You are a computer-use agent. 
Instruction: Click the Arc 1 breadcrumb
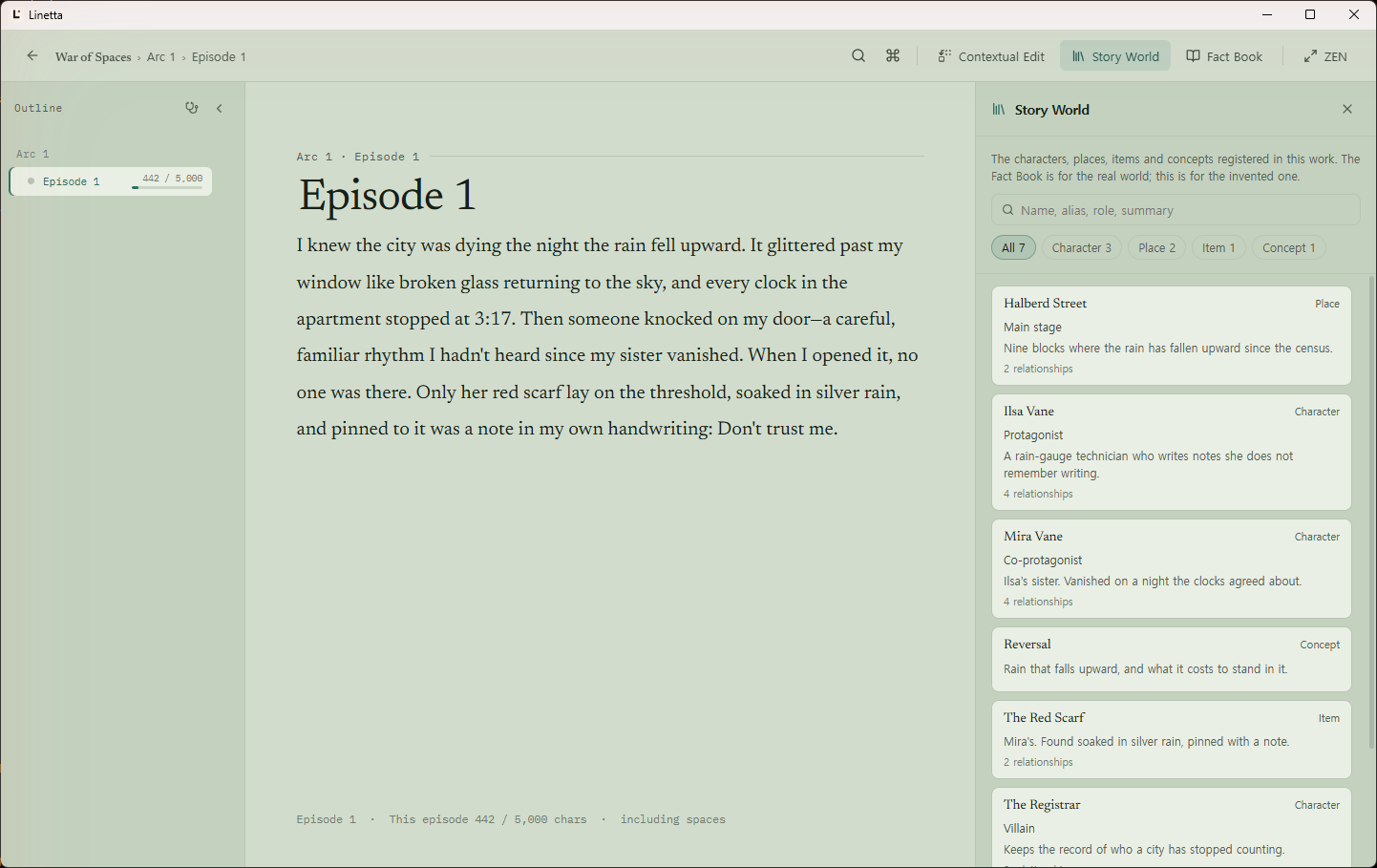(161, 57)
